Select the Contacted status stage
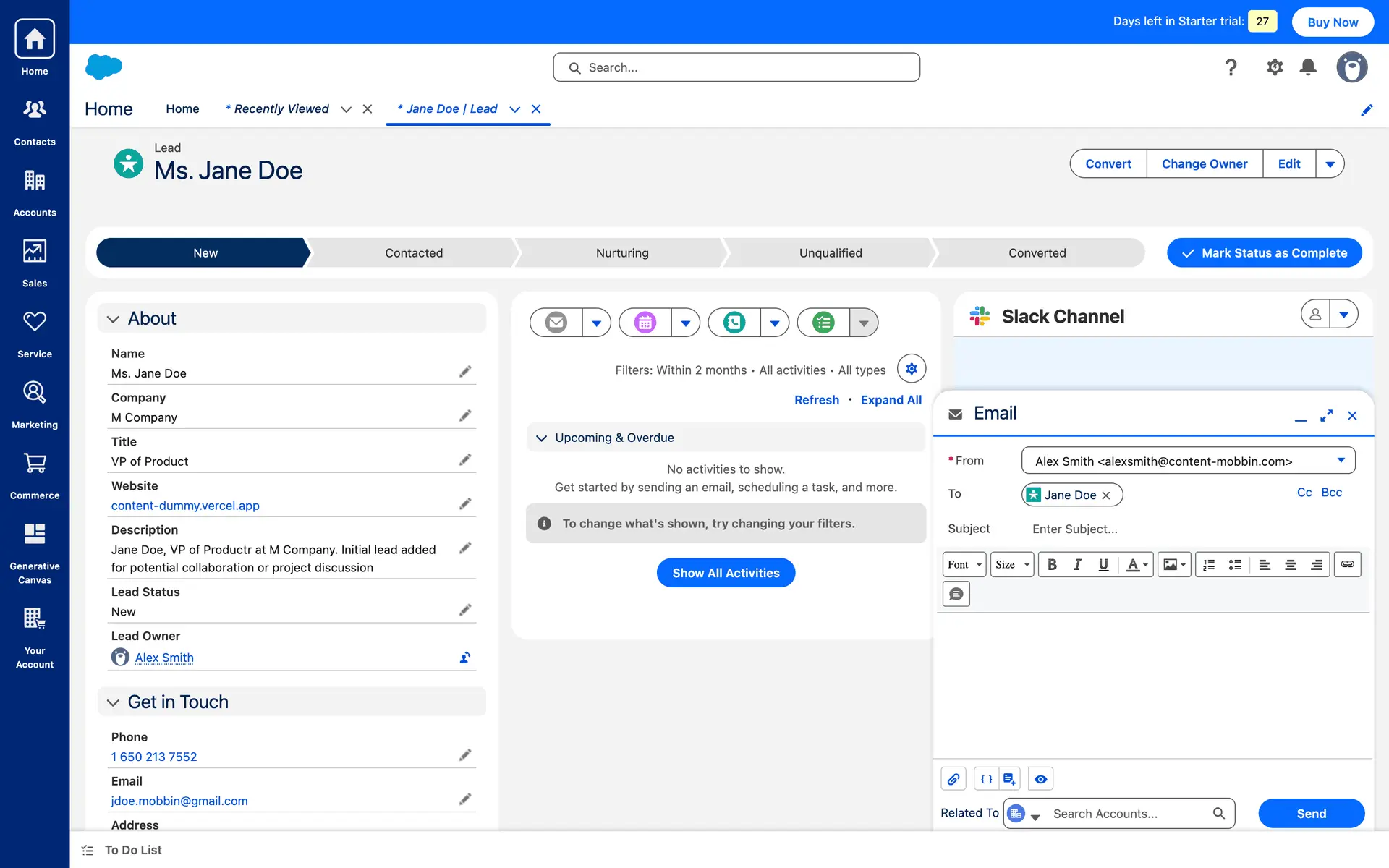The image size is (1389, 868). pos(413,253)
